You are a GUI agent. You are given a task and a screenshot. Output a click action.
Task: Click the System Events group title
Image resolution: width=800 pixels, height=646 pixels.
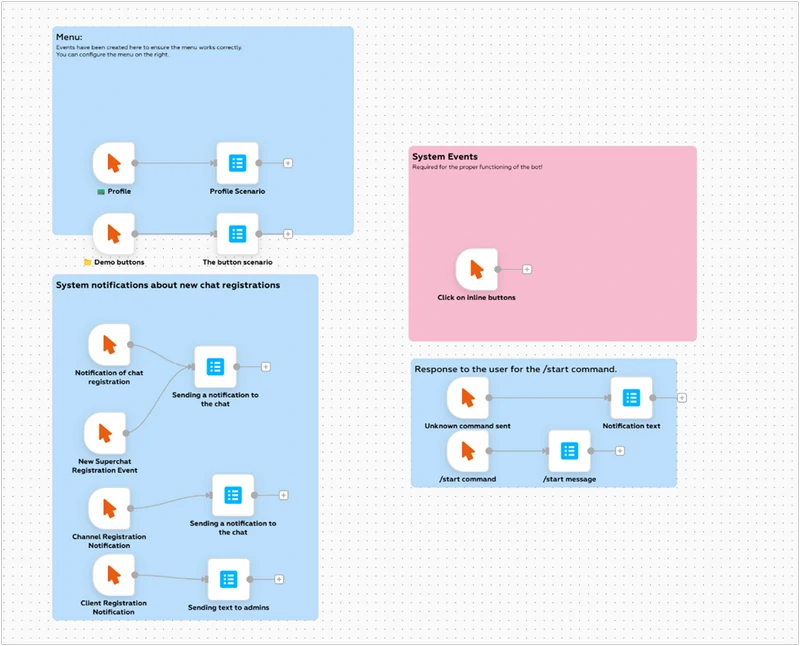click(x=445, y=157)
